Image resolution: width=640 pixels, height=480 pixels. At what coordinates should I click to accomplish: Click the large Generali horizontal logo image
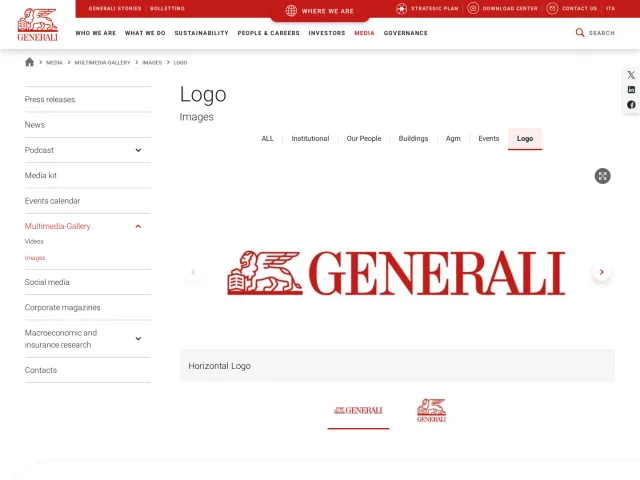click(396, 273)
